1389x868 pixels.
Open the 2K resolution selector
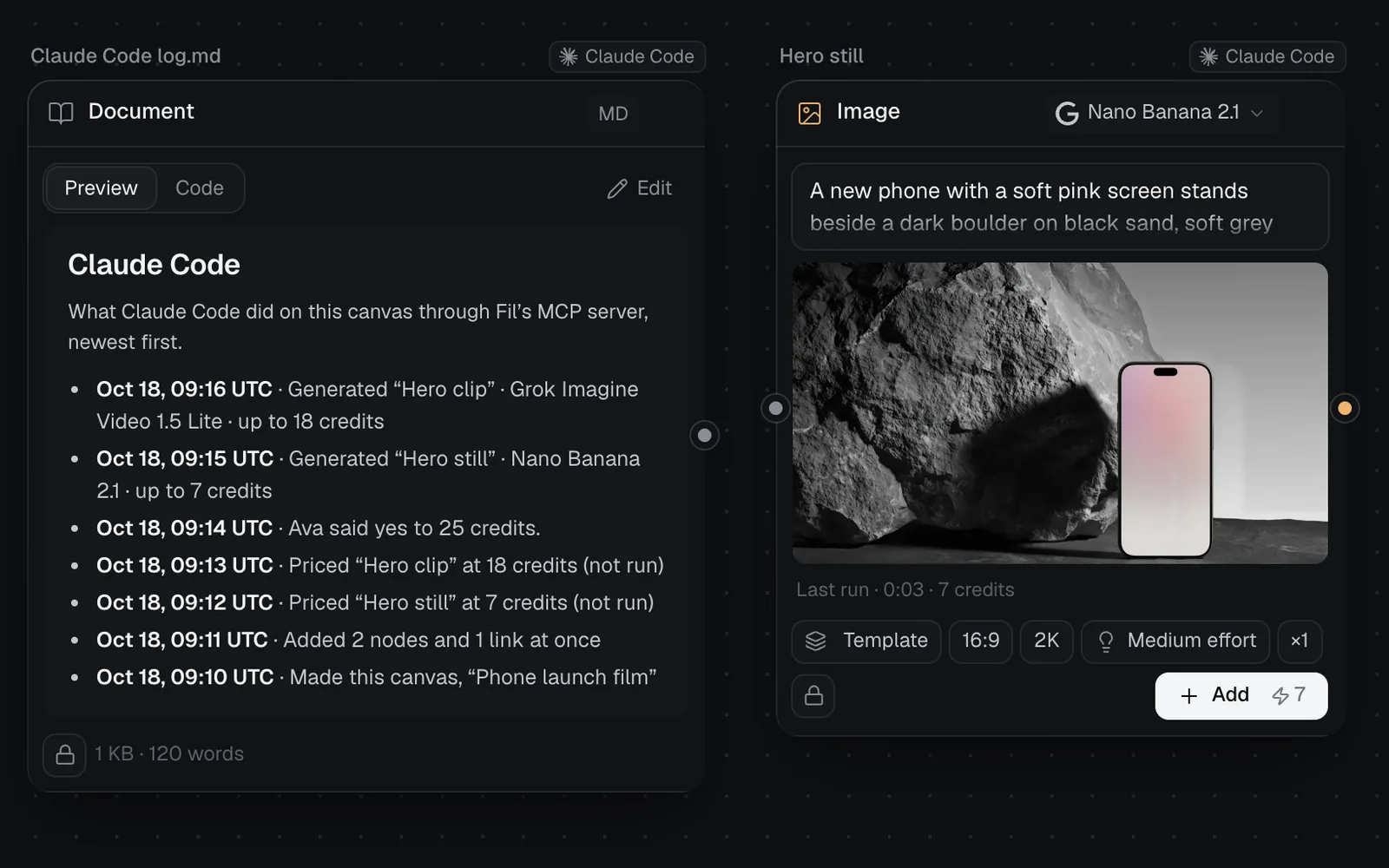tap(1046, 641)
